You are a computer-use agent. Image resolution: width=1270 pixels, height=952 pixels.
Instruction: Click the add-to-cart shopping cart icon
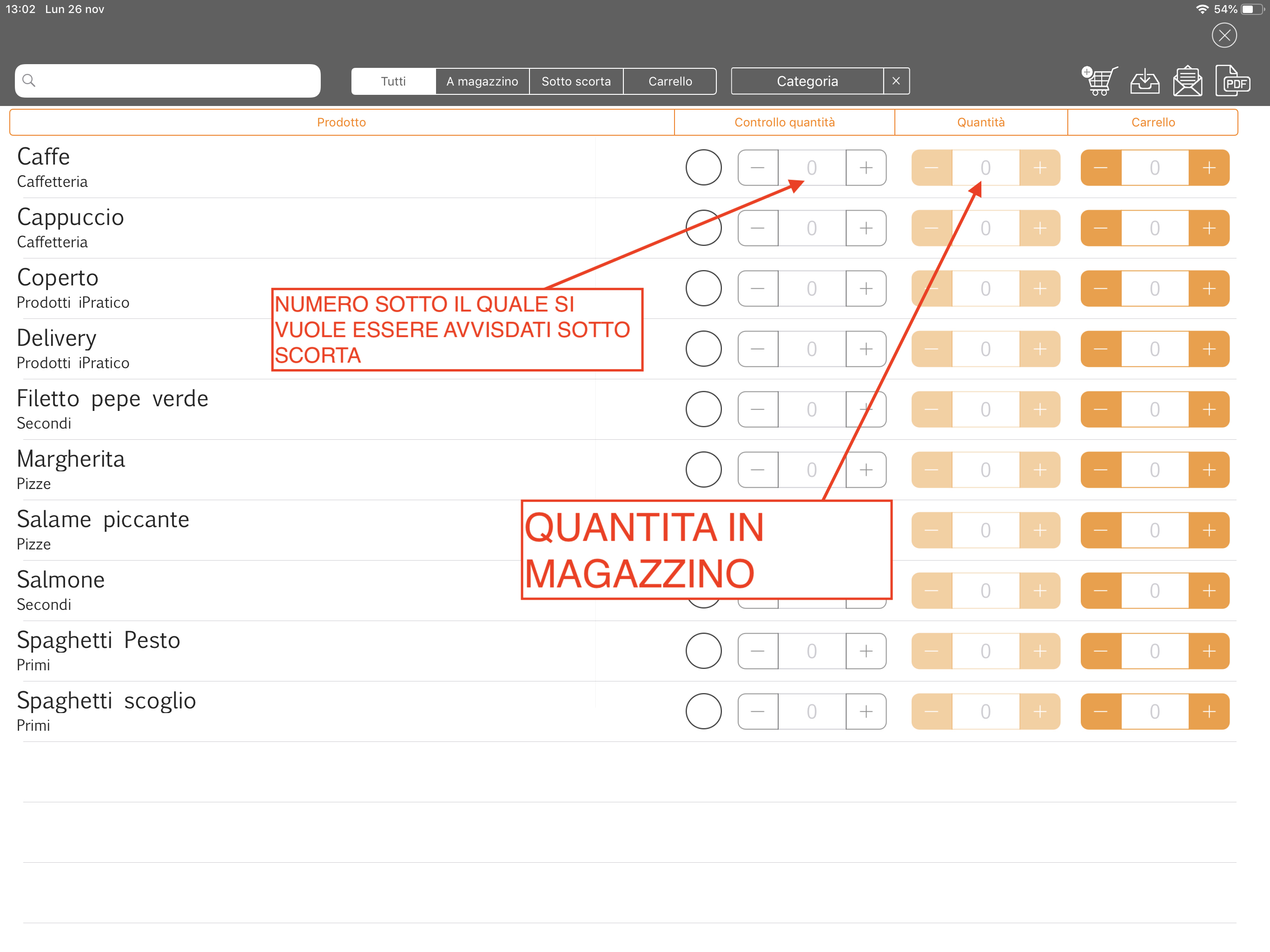point(1099,81)
